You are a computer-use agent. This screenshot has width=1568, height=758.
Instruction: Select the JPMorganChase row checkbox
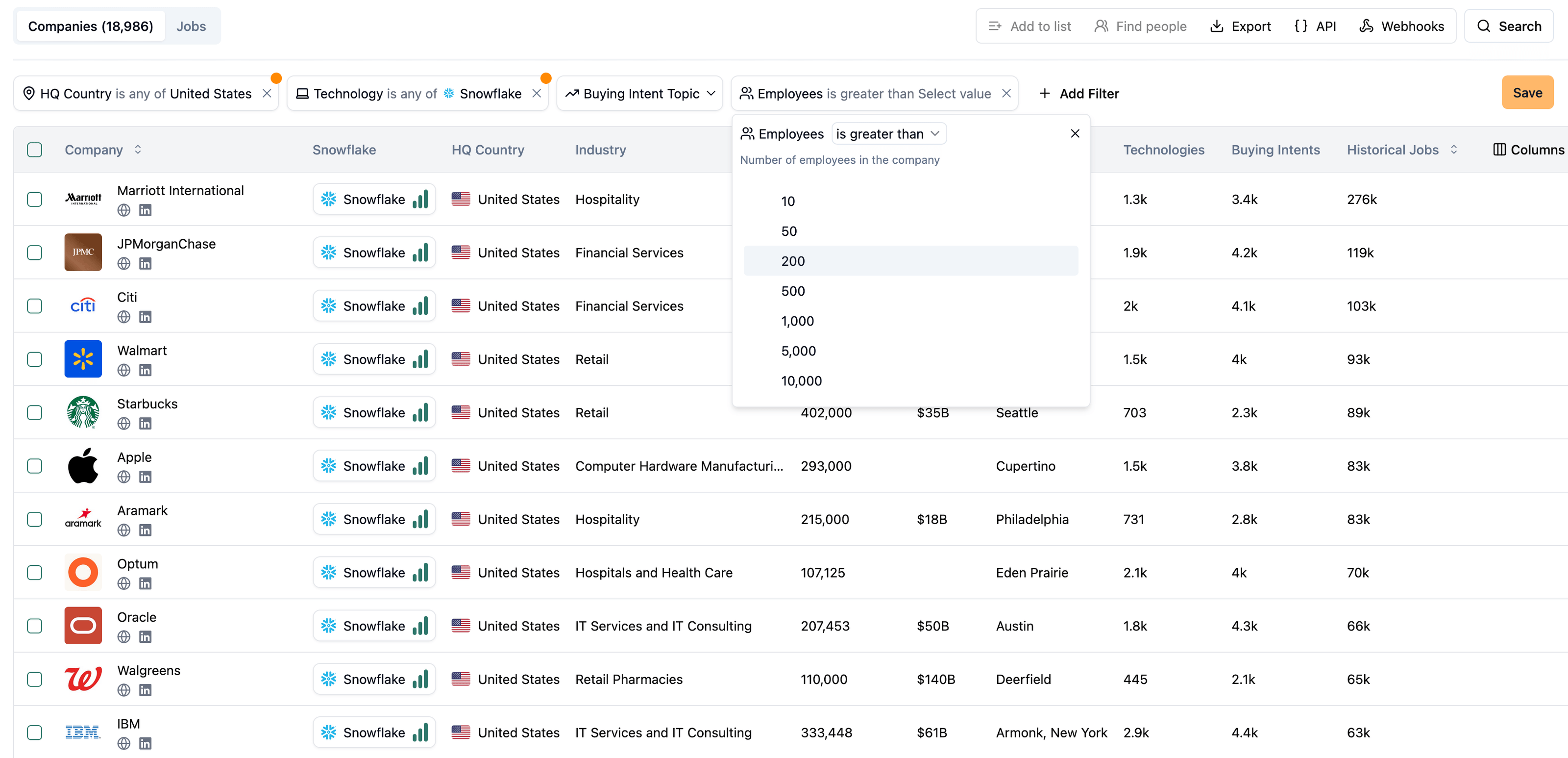pyautogui.click(x=35, y=253)
